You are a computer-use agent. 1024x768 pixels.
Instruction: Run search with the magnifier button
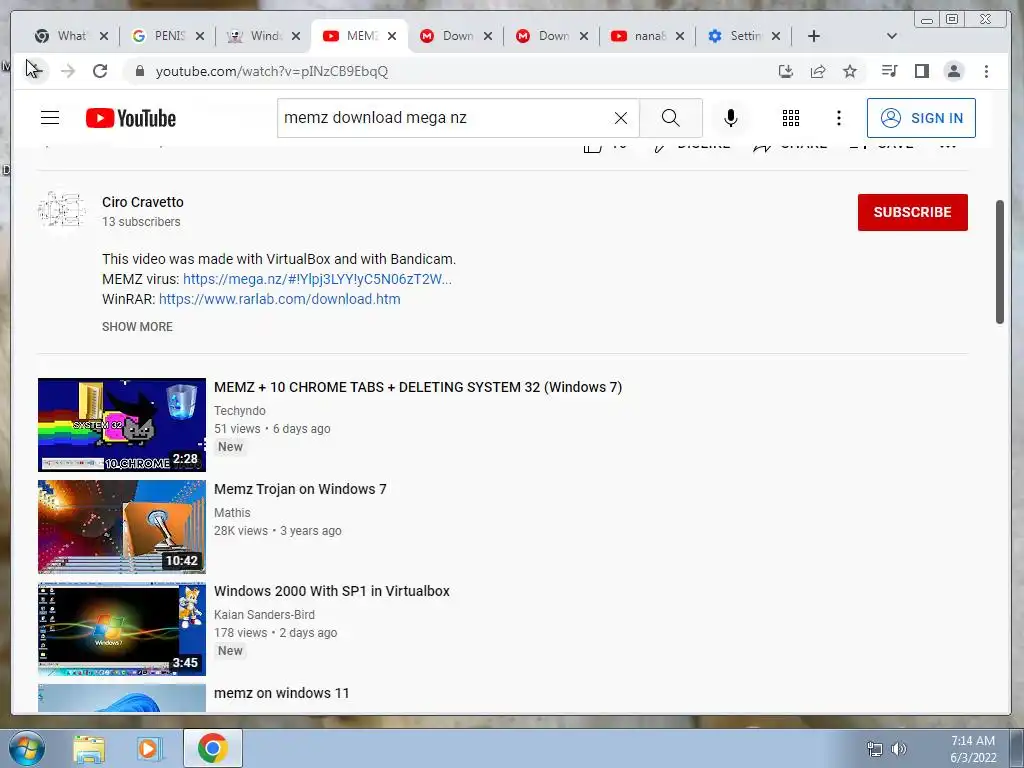click(670, 118)
